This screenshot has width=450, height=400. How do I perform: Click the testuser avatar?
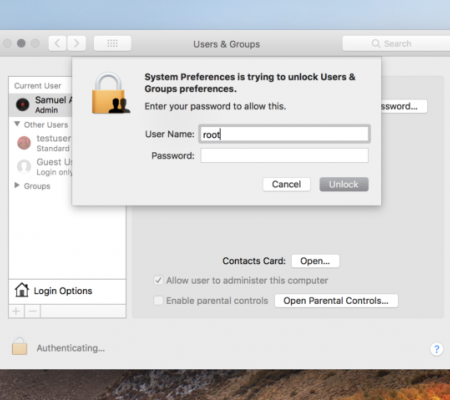point(24,143)
